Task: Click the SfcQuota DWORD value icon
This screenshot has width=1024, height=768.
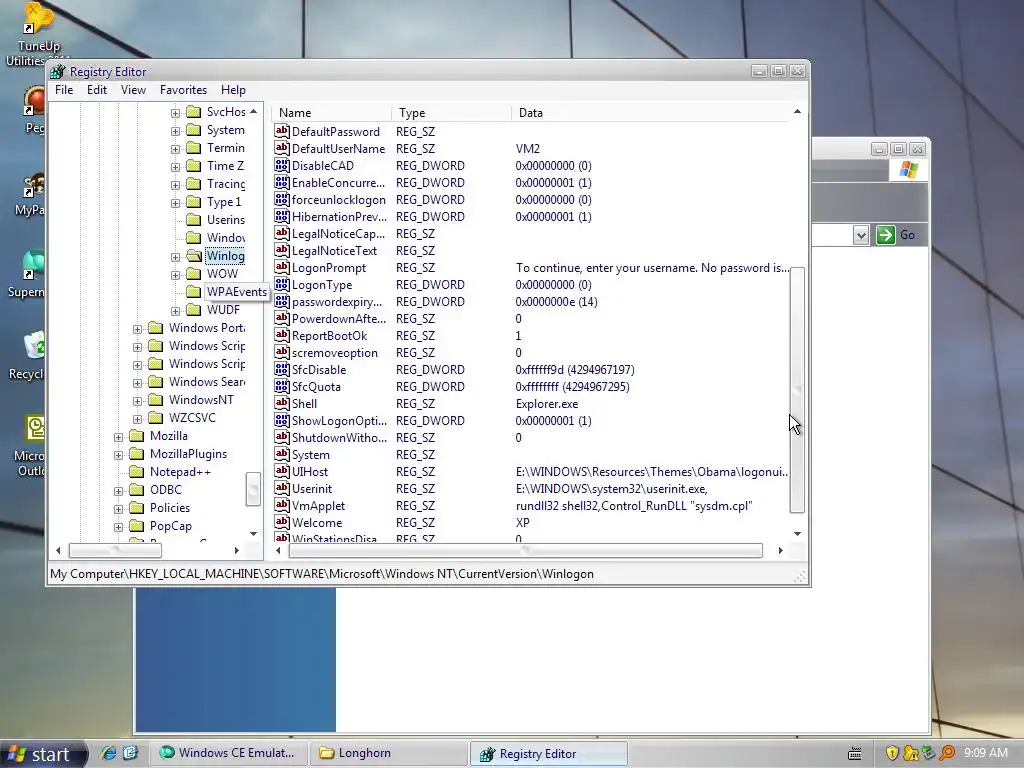Action: pyautogui.click(x=281, y=385)
